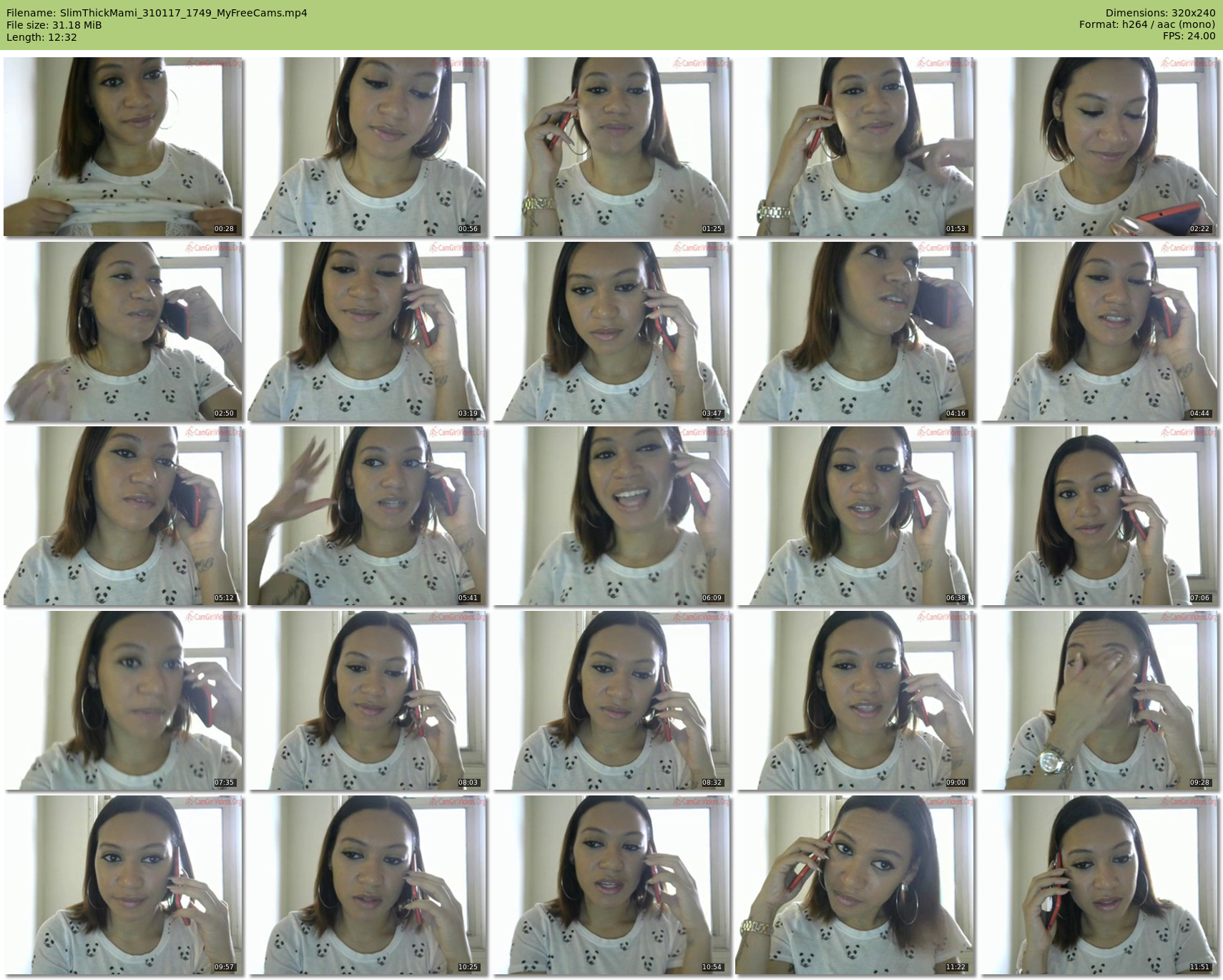The height and width of the screenshot is (980, 1223).
Task: Pick the frame stamped 07:35
Action: (123, 700)
